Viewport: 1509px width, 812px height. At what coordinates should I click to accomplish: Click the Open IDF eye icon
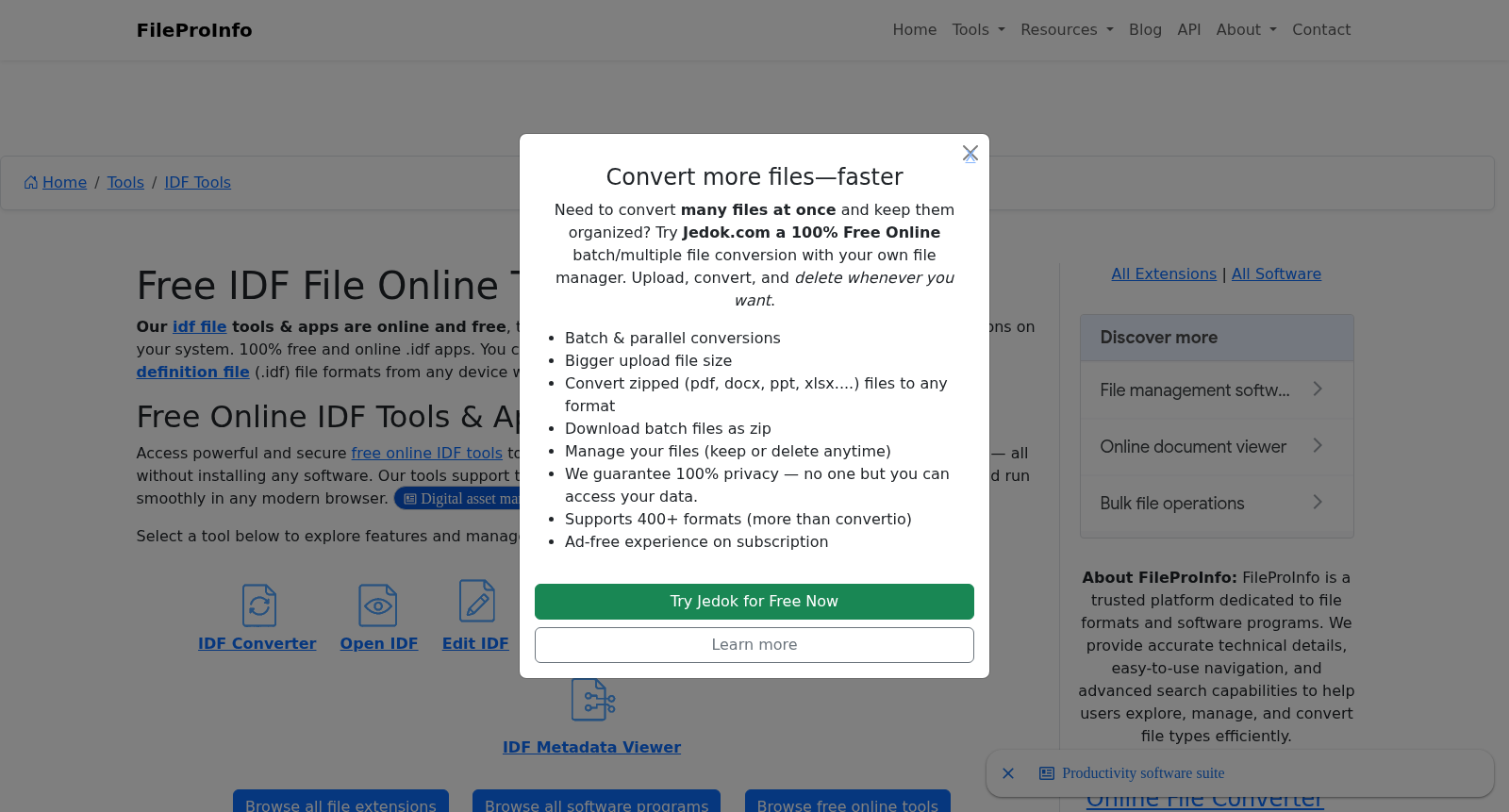(378, 605)
